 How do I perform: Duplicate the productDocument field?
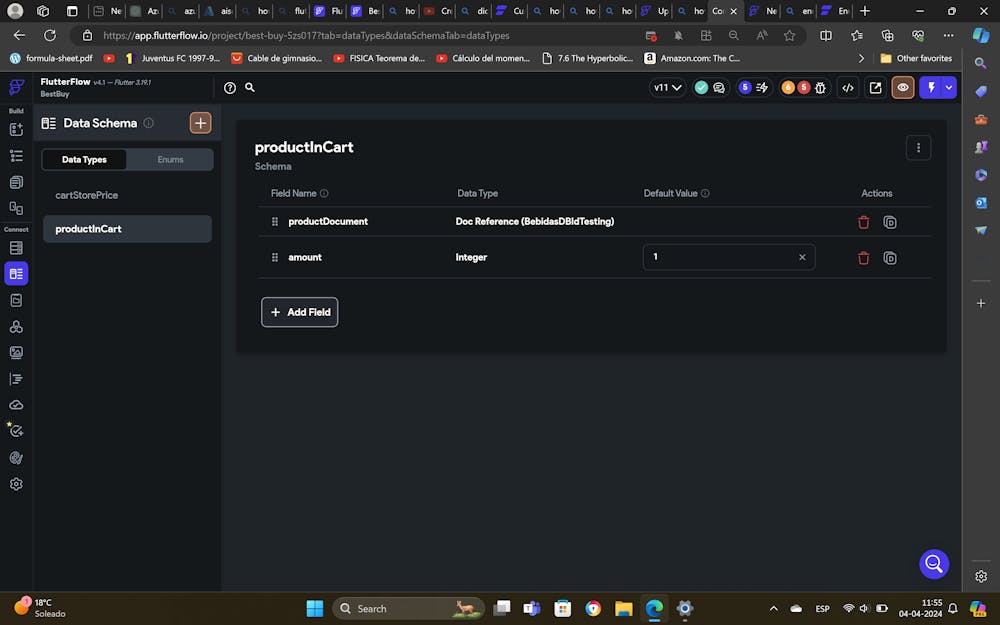890,222
